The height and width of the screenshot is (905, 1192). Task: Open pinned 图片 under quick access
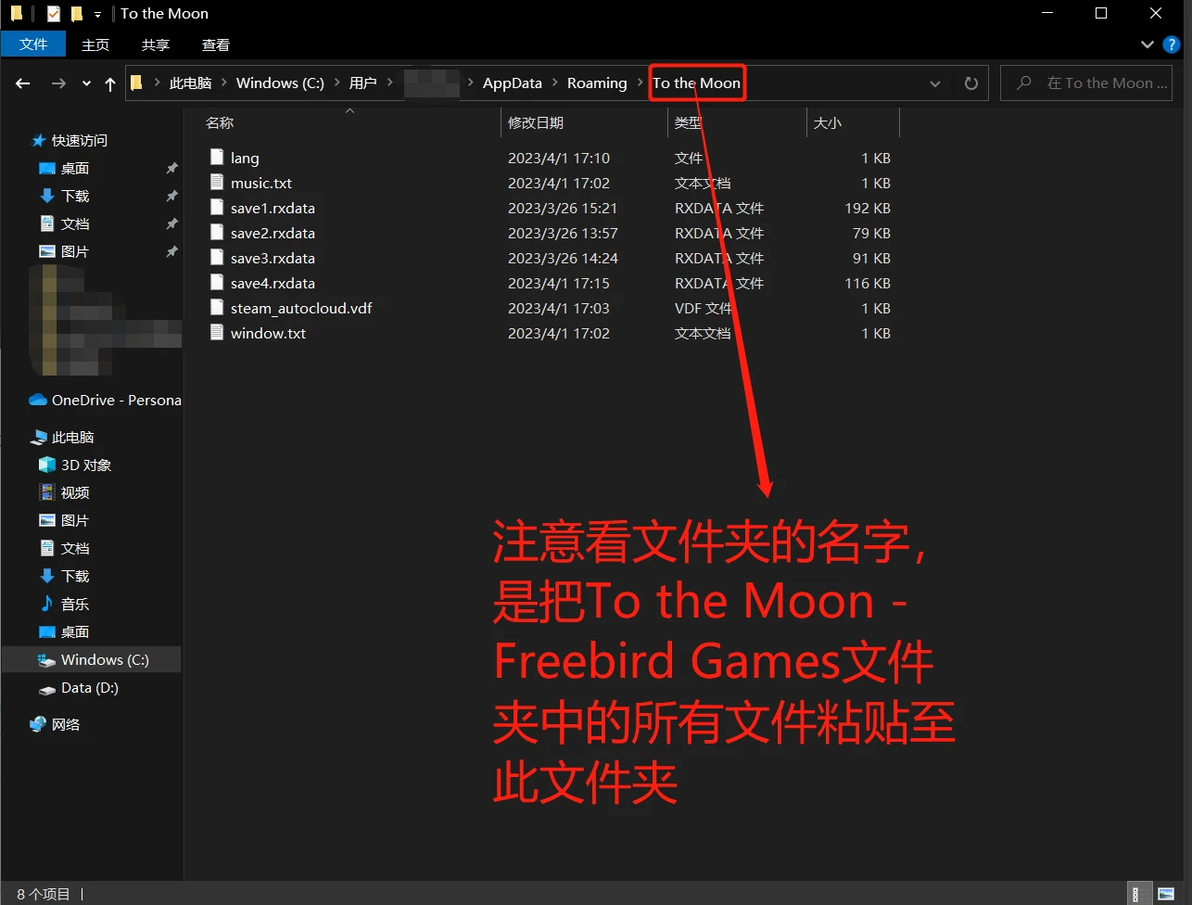pyautogui.click(x=74, y=252)
